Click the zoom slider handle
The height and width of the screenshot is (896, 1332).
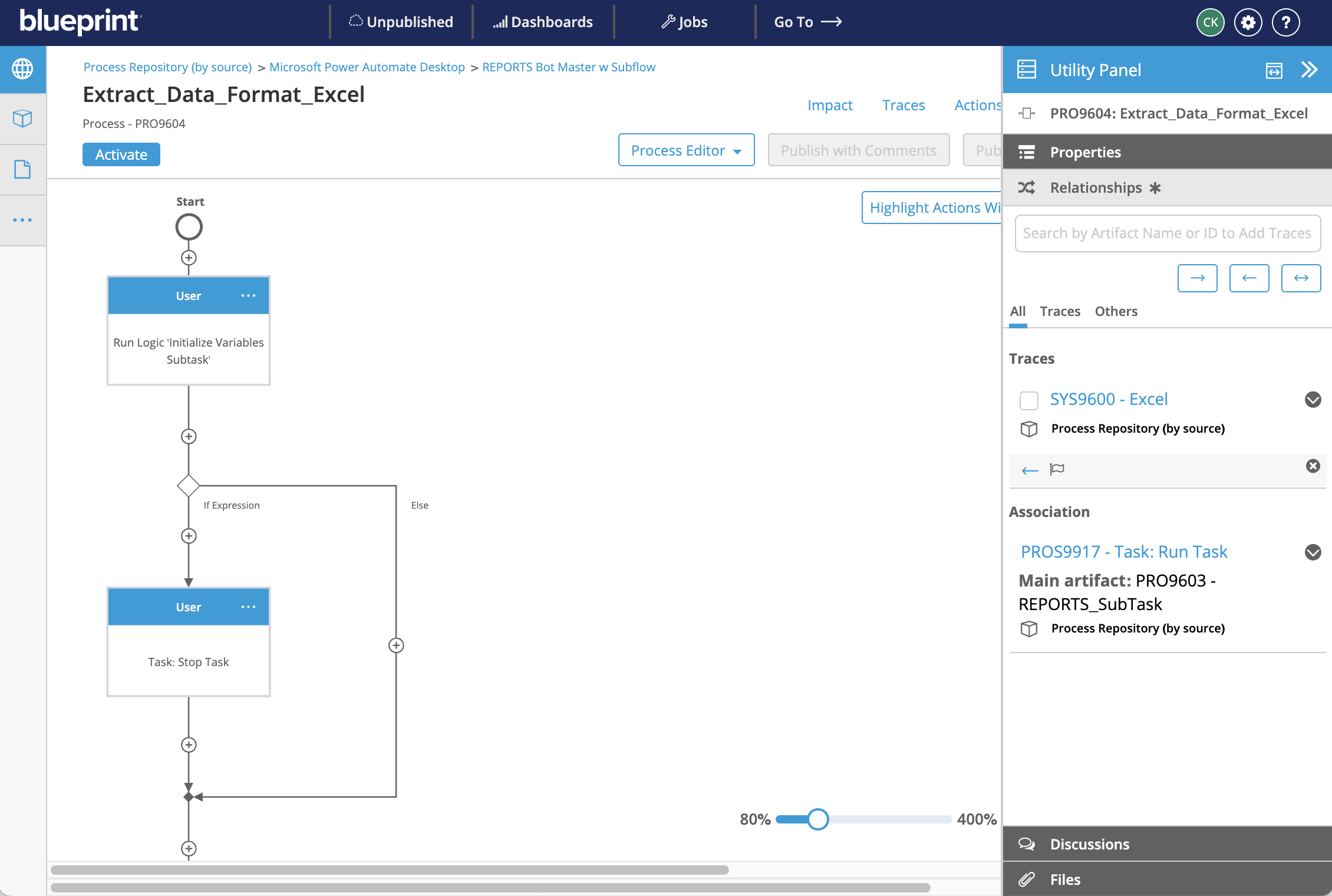pyautogui.click(x=817, y=819)
